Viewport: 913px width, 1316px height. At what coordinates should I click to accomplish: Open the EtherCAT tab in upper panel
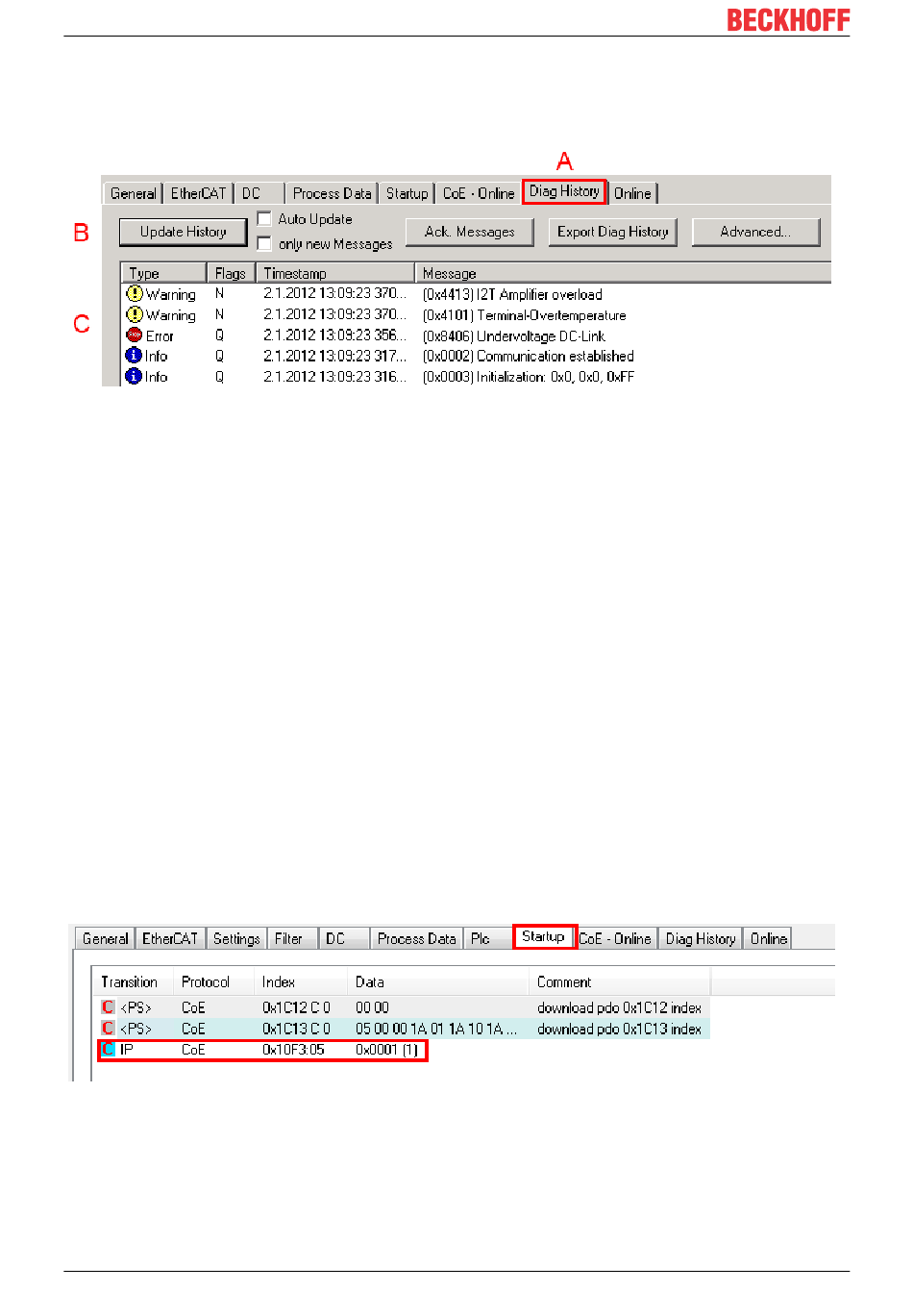pos(198,193)
